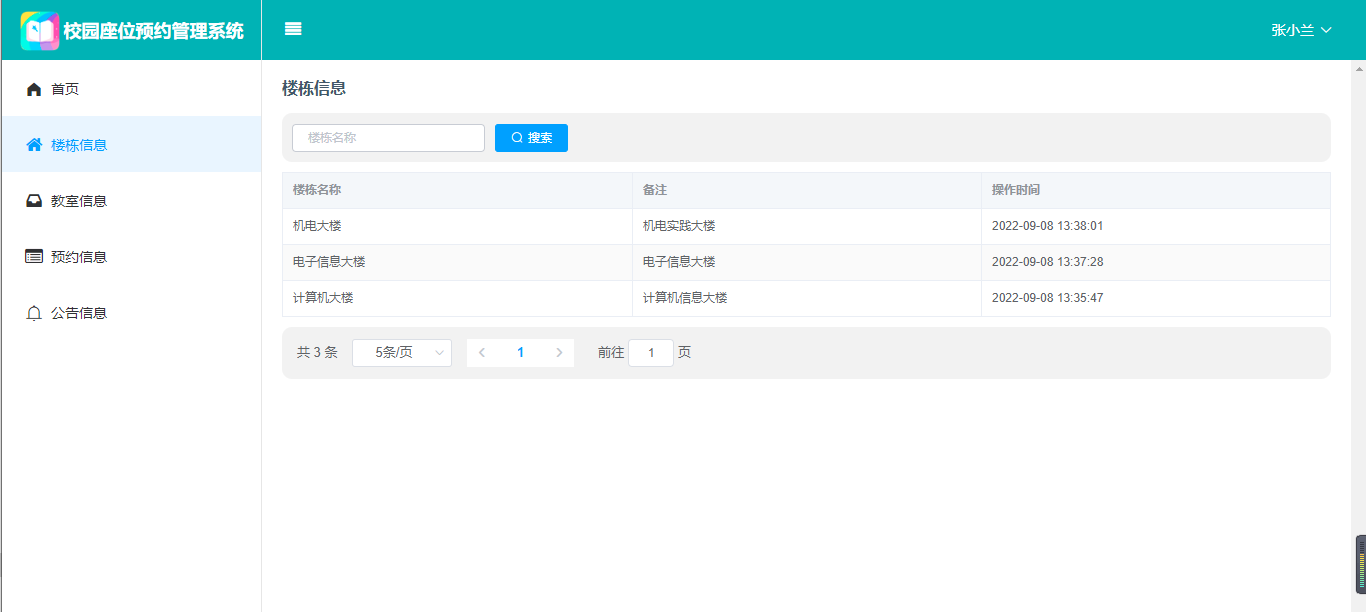Image resolution: width=1366 pixels, height=612 pixels.
Task: Select page number 1 in pagination
Action: [x=520, y=353]
